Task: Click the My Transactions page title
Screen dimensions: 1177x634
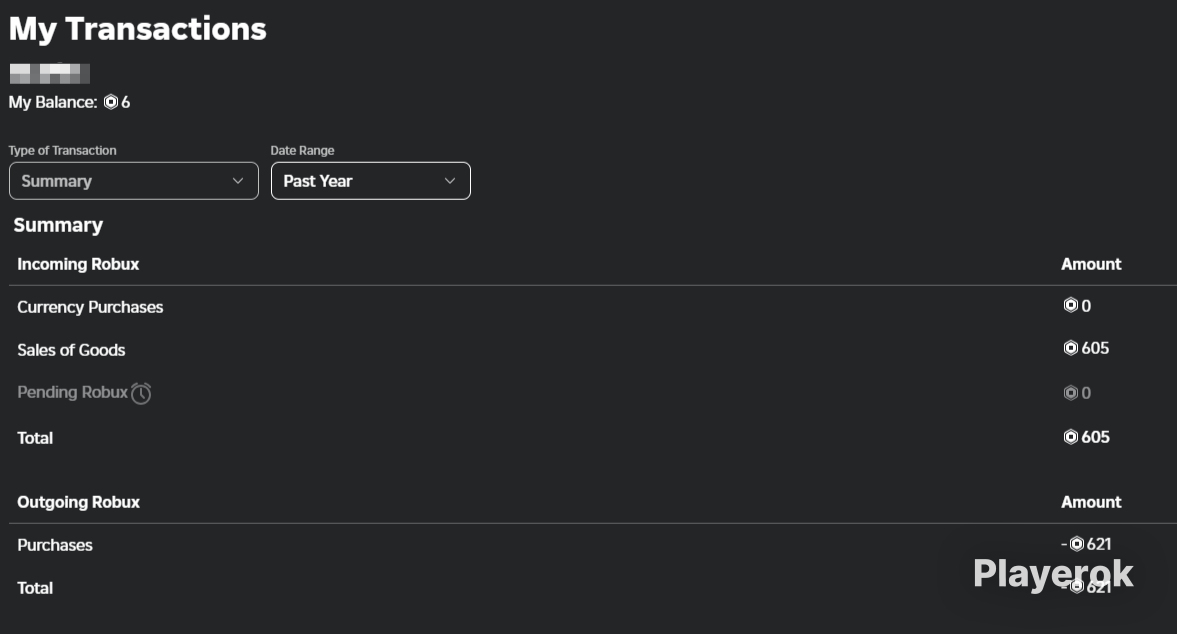Action: [x=137, y=29]
